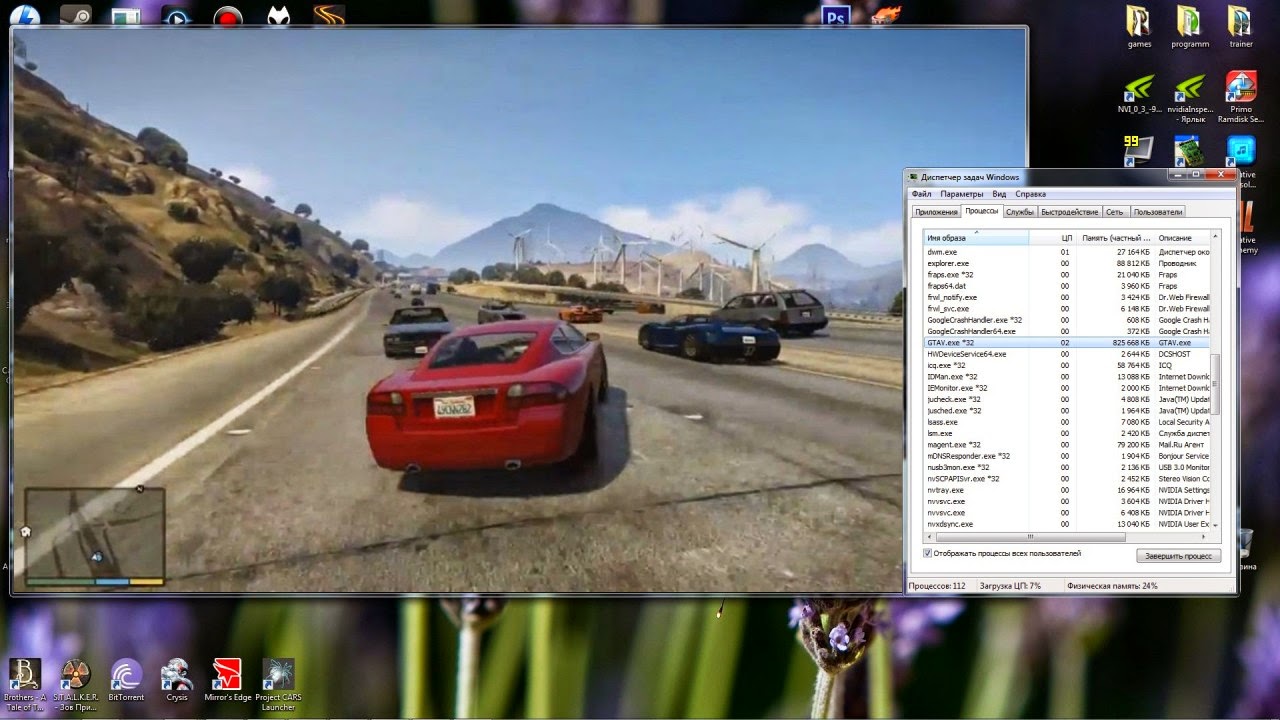The image size is (1280, 720).
Task: Open the Photoshop Ps icon at the top
Action: pos(834,15)
